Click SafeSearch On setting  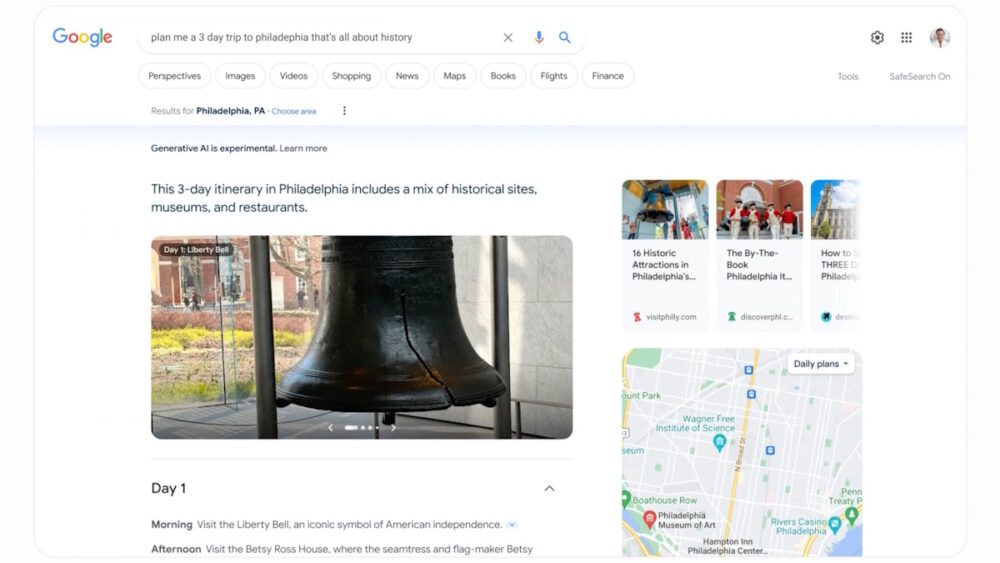click(x=920, y=77)
